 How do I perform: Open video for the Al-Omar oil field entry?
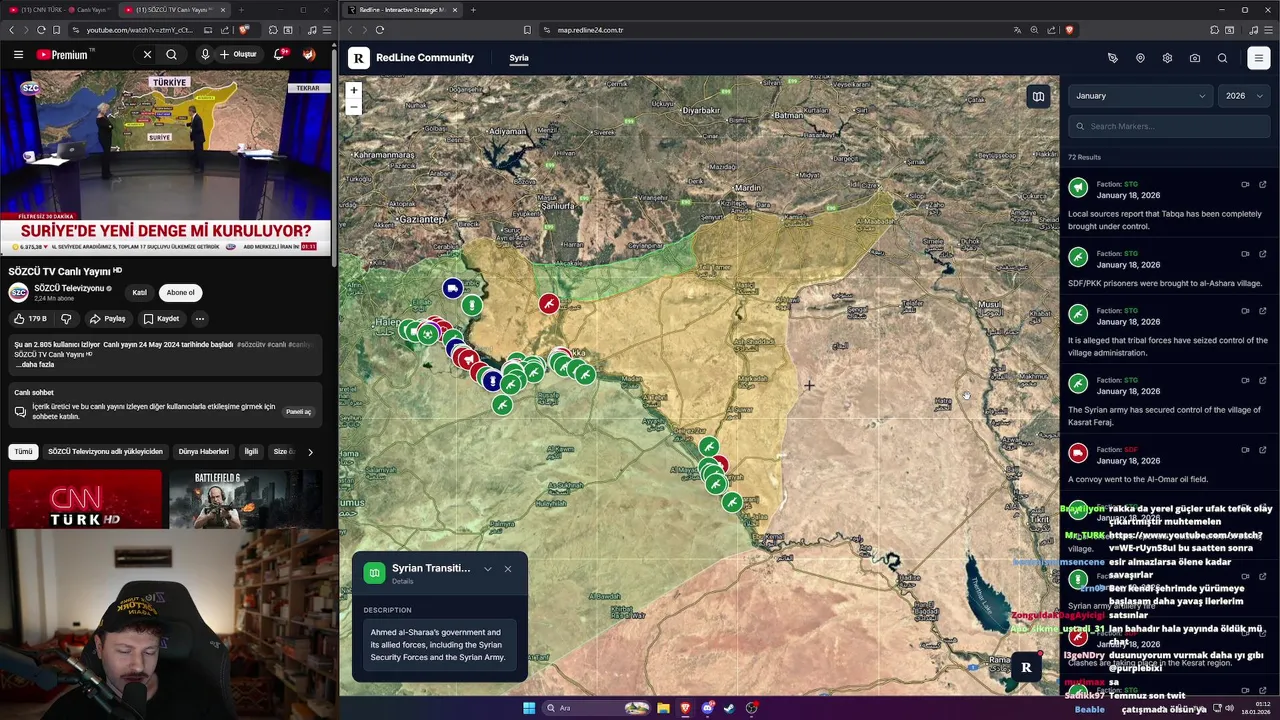[1245, 450]
